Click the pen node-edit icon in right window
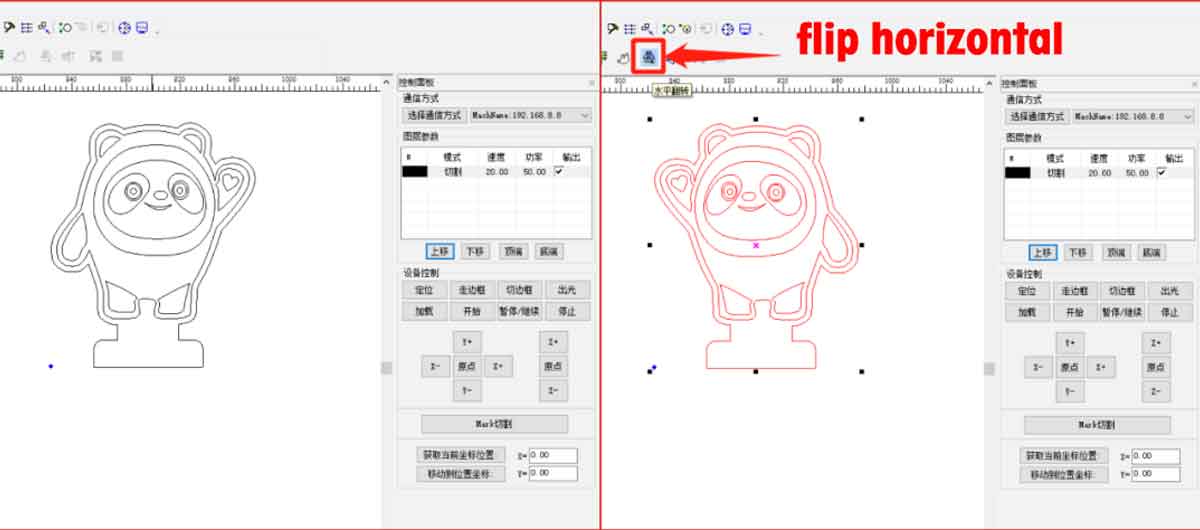 pos(612,29)
